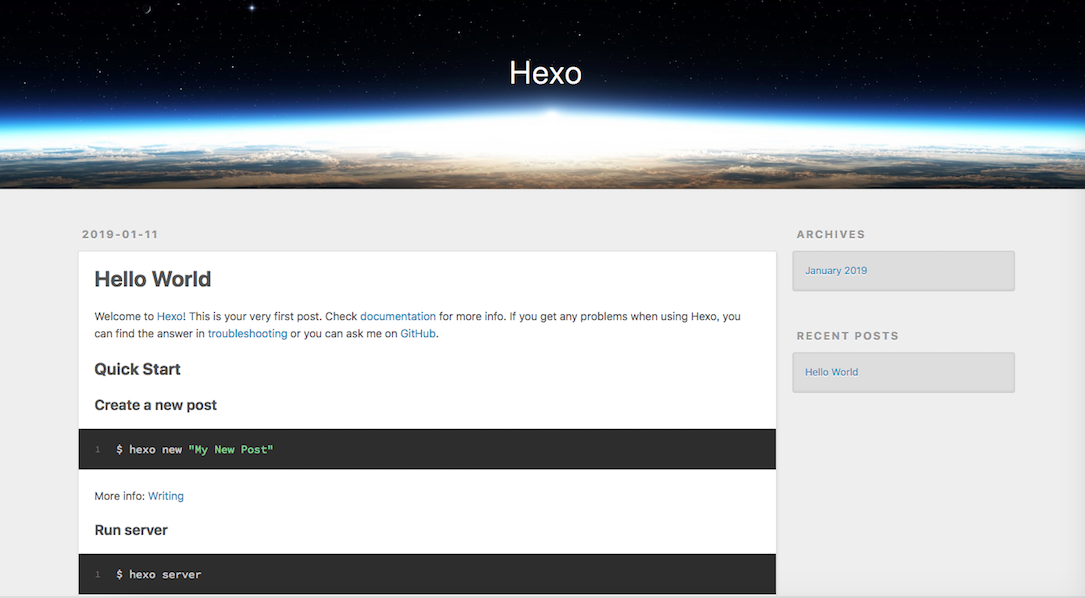The image size is (1085, 598).
Task: Open the Hello World post title
Action: coord(152,279)
